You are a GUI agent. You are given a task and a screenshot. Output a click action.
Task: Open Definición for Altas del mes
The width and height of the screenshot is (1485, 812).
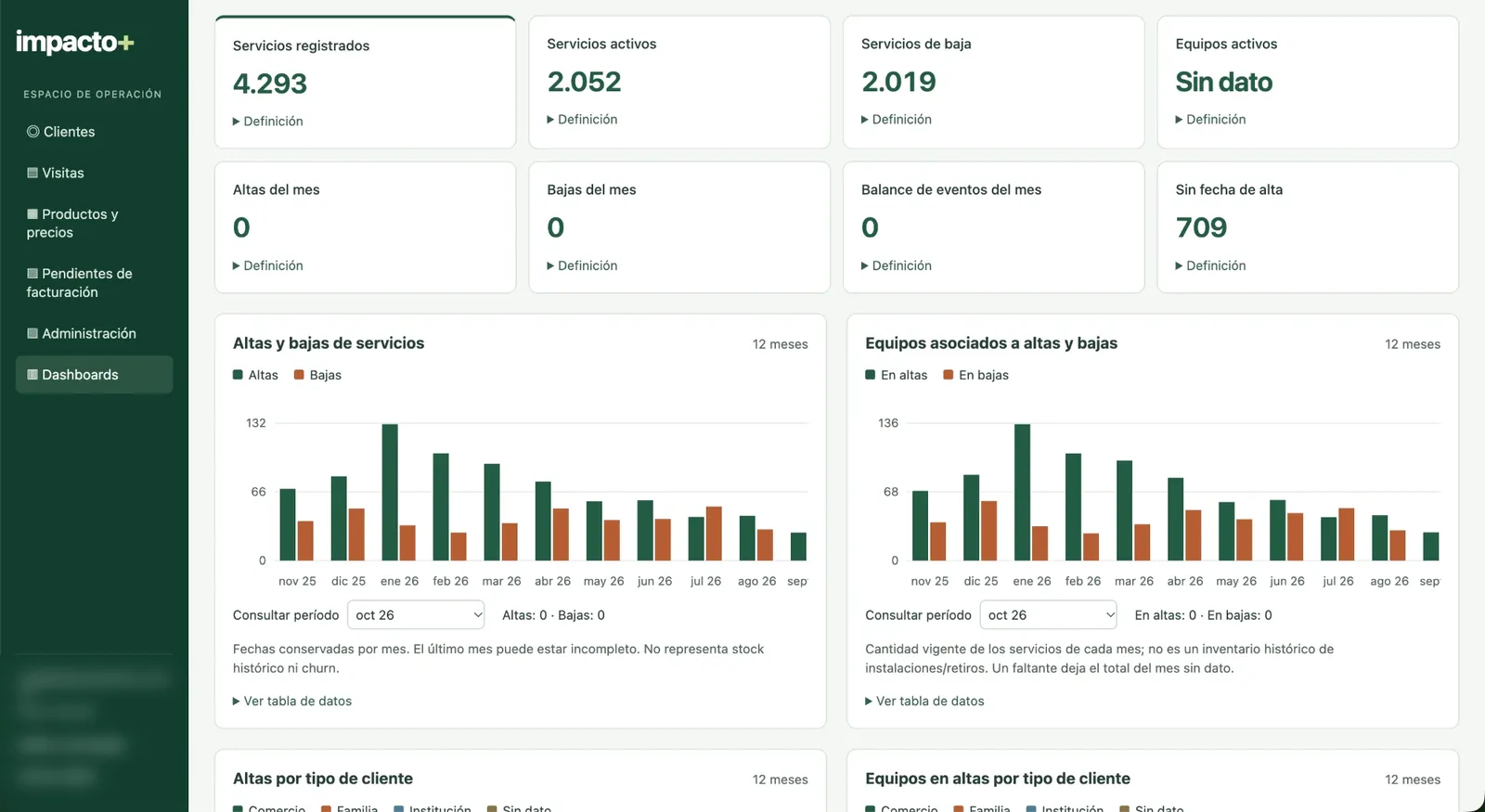tap(268, 265)
